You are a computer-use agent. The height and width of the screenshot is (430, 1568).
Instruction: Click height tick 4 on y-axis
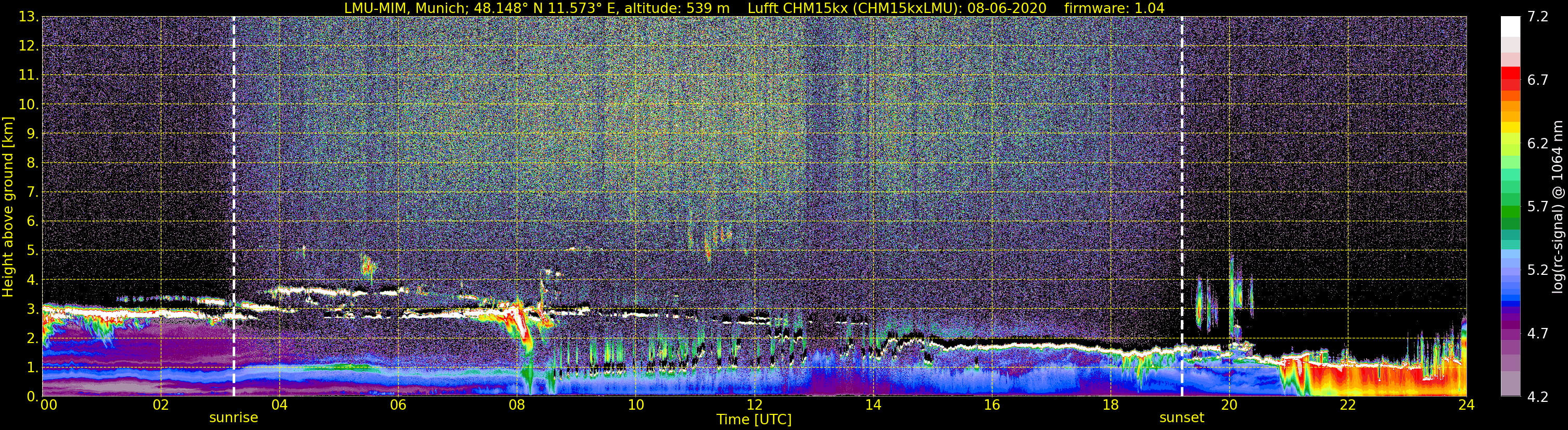[32, 280]
